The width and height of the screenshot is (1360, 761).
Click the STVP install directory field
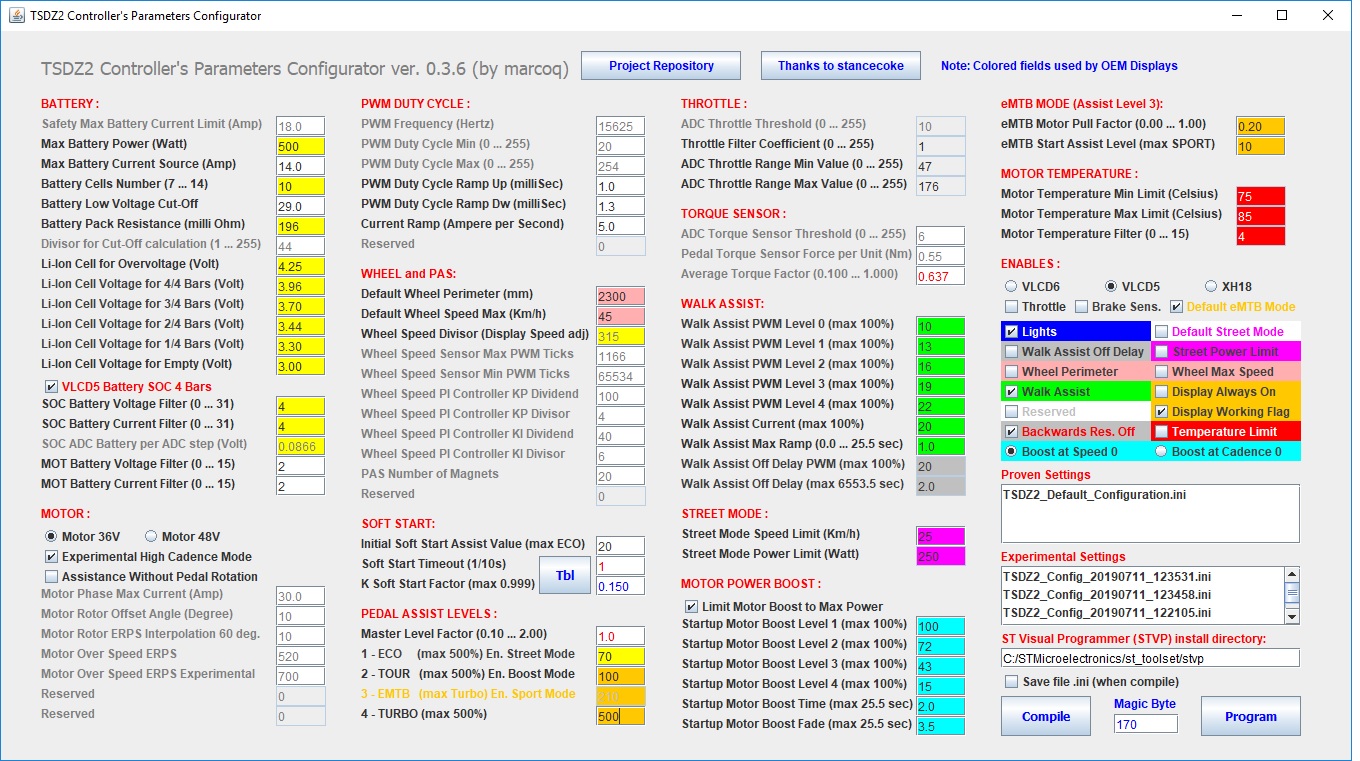1151,658
